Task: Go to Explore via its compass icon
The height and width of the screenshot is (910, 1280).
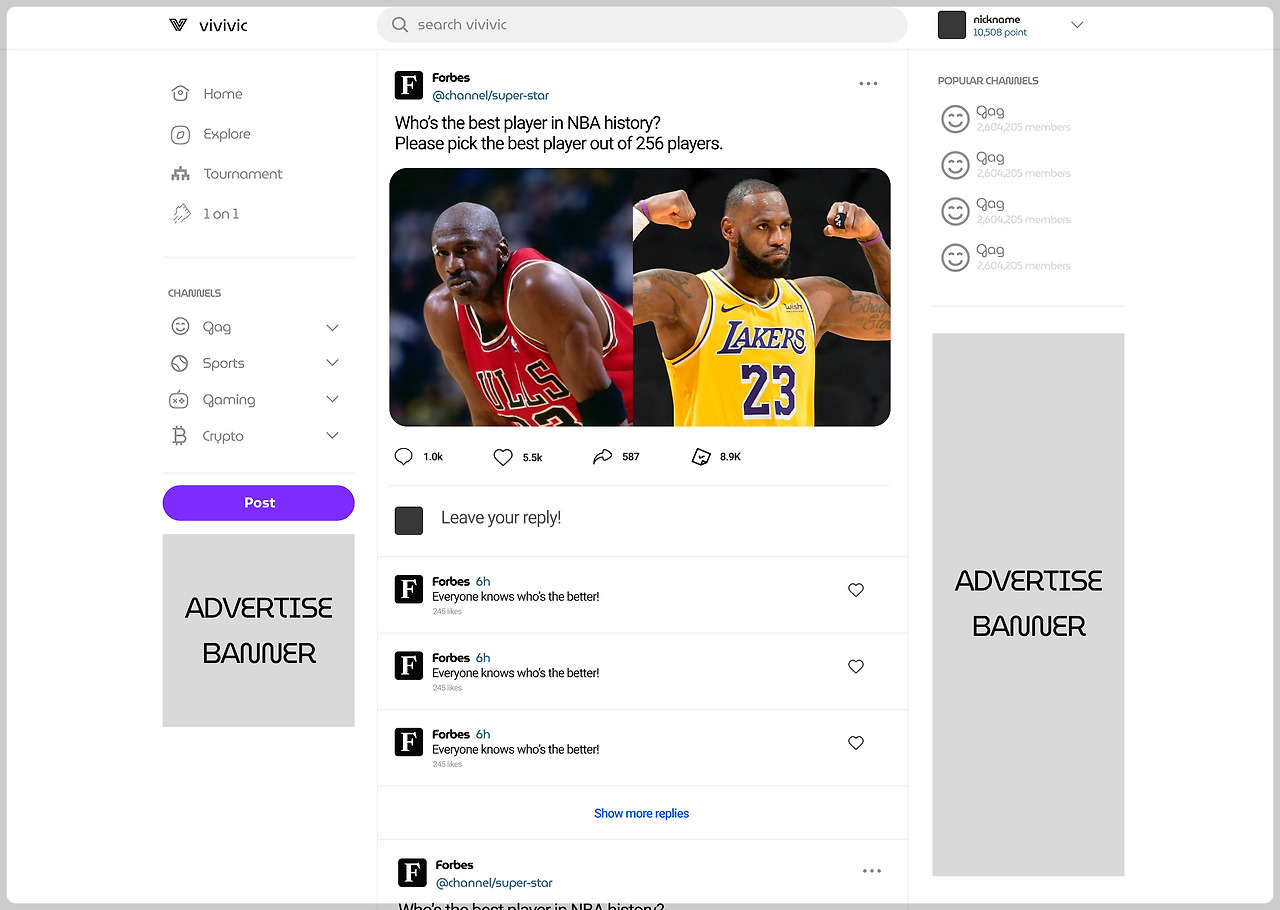Action: (x=180, y=134)
